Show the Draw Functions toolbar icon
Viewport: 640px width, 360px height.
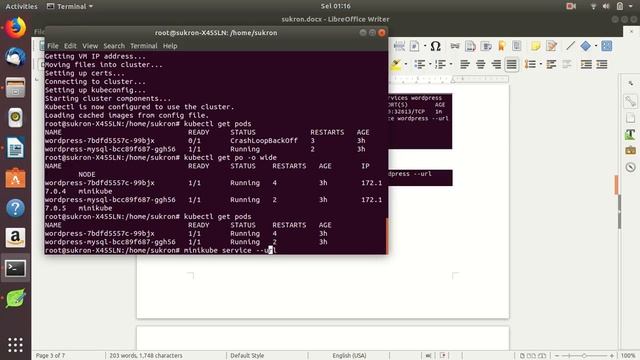(x=607, y=46)
